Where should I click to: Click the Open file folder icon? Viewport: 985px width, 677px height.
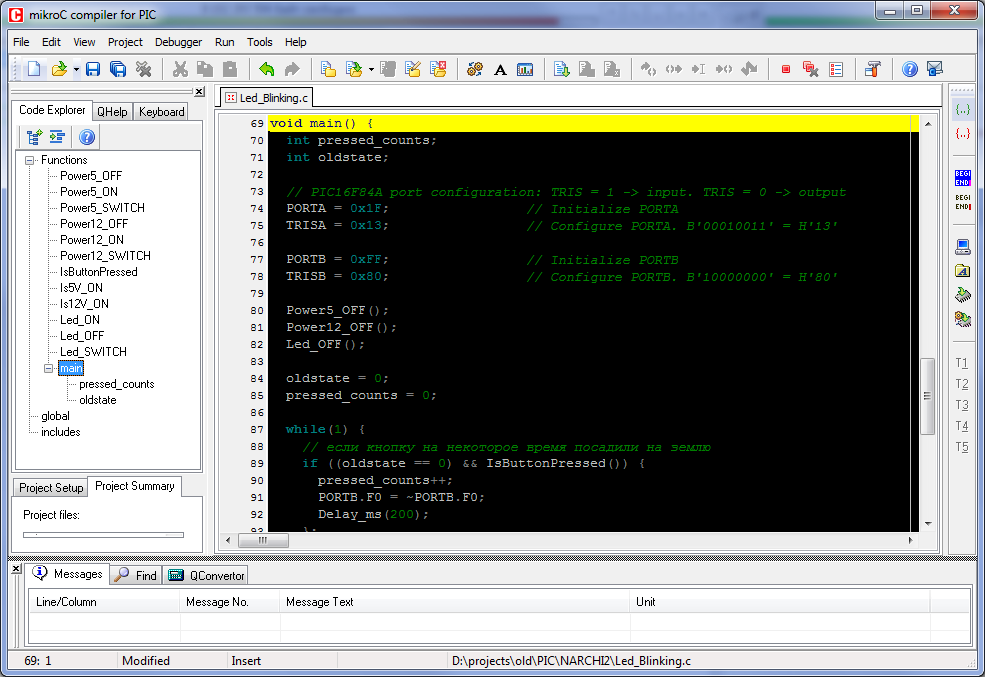59,69
